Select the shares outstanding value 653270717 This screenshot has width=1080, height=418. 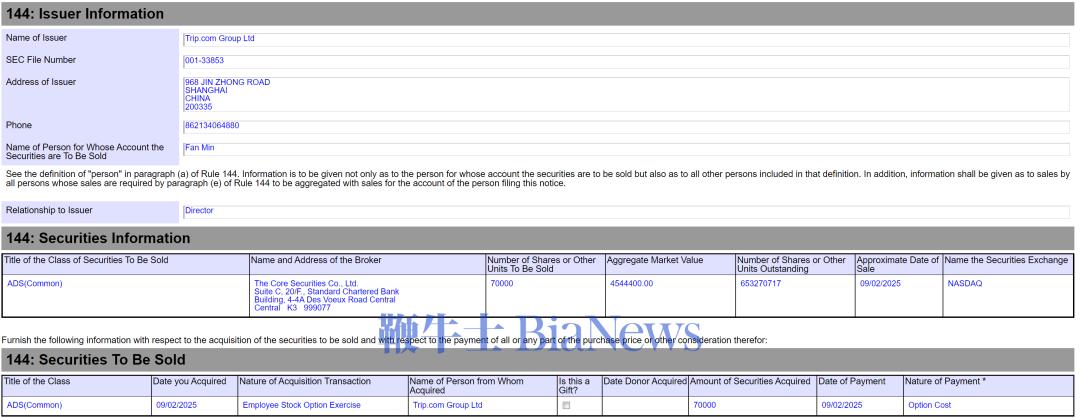pos(760,284)
